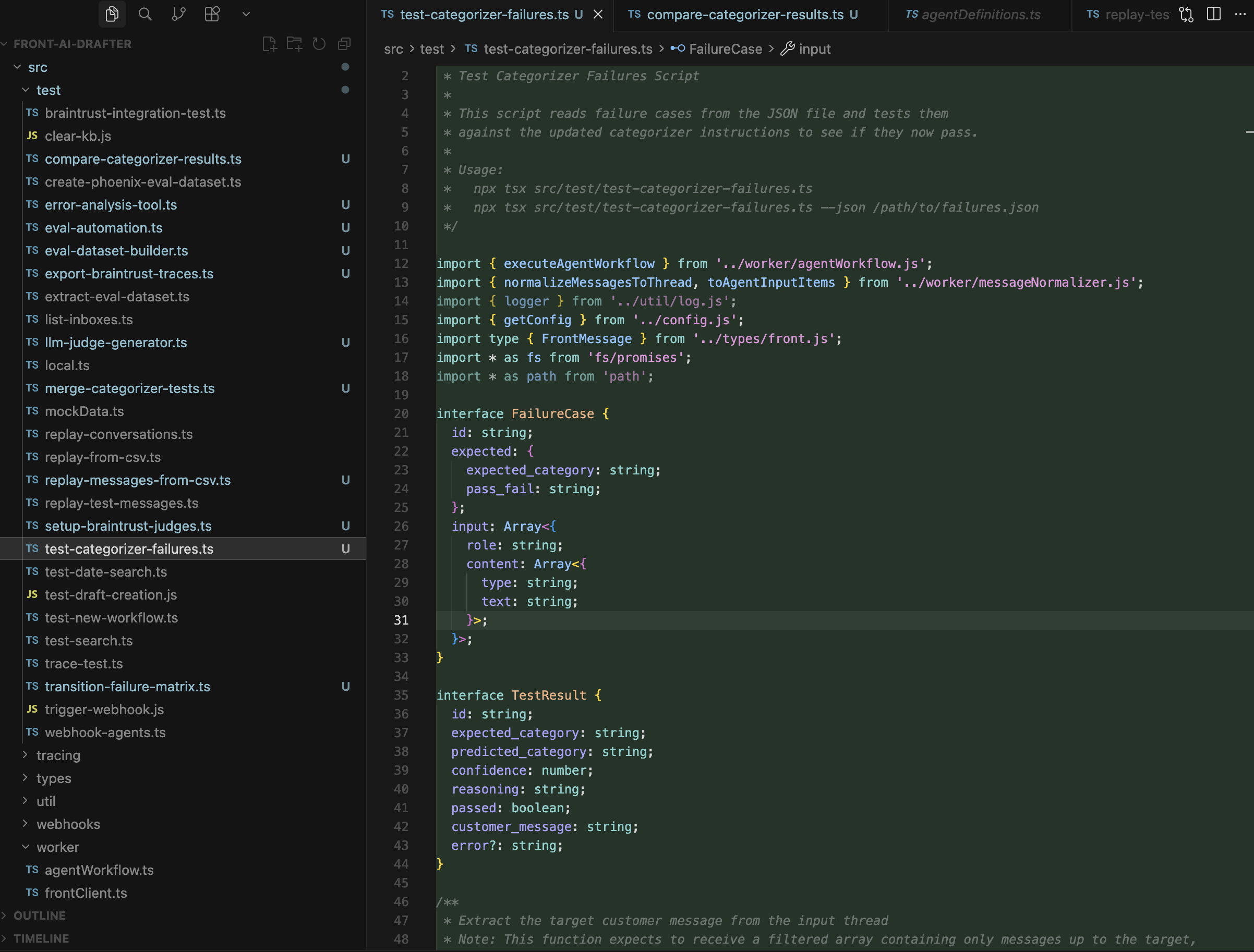
Task: Expand the OUTLINE section
Action: [40, 915]
